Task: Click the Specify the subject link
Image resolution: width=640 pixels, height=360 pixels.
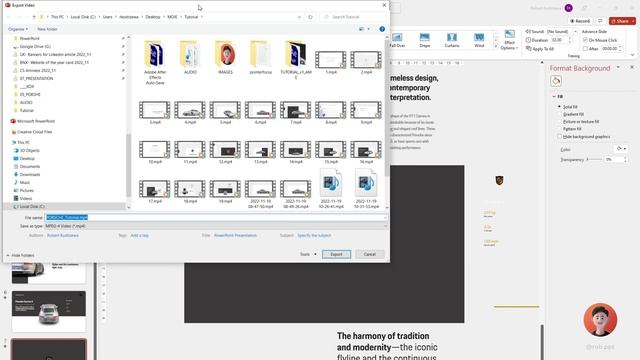Action: [314, 236]
